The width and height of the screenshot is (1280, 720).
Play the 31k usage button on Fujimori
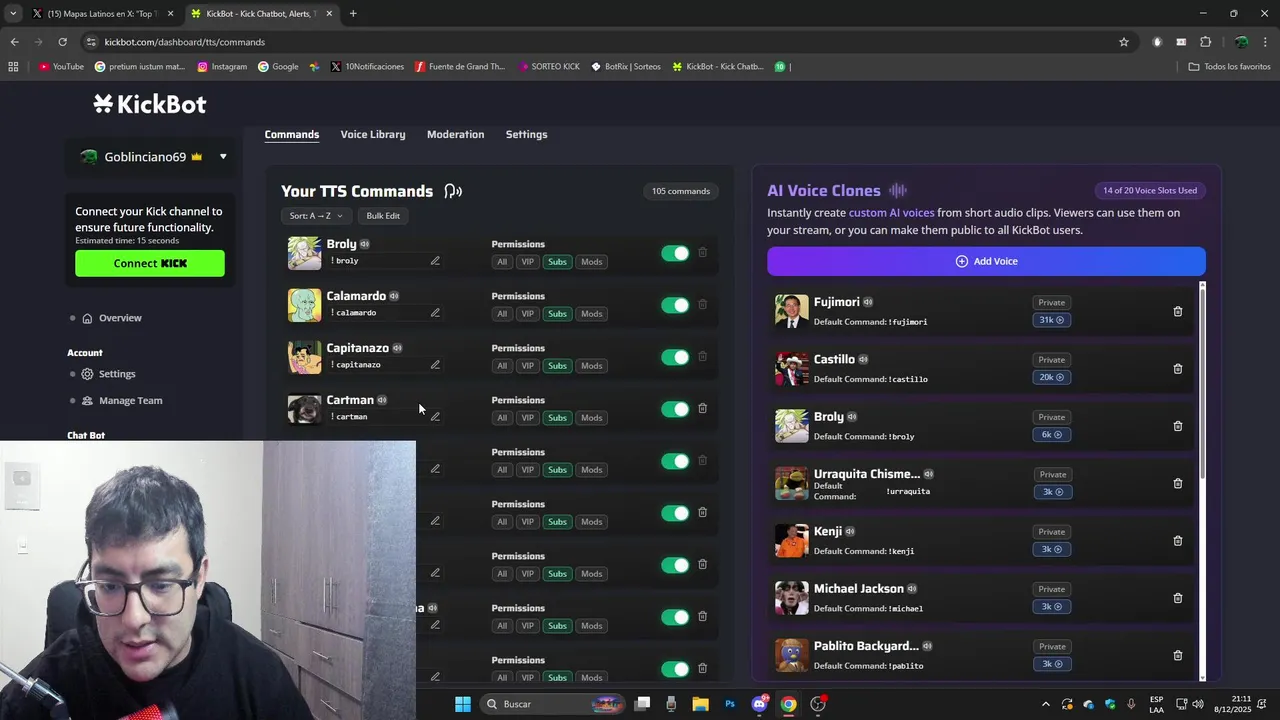coord(1051,320)
